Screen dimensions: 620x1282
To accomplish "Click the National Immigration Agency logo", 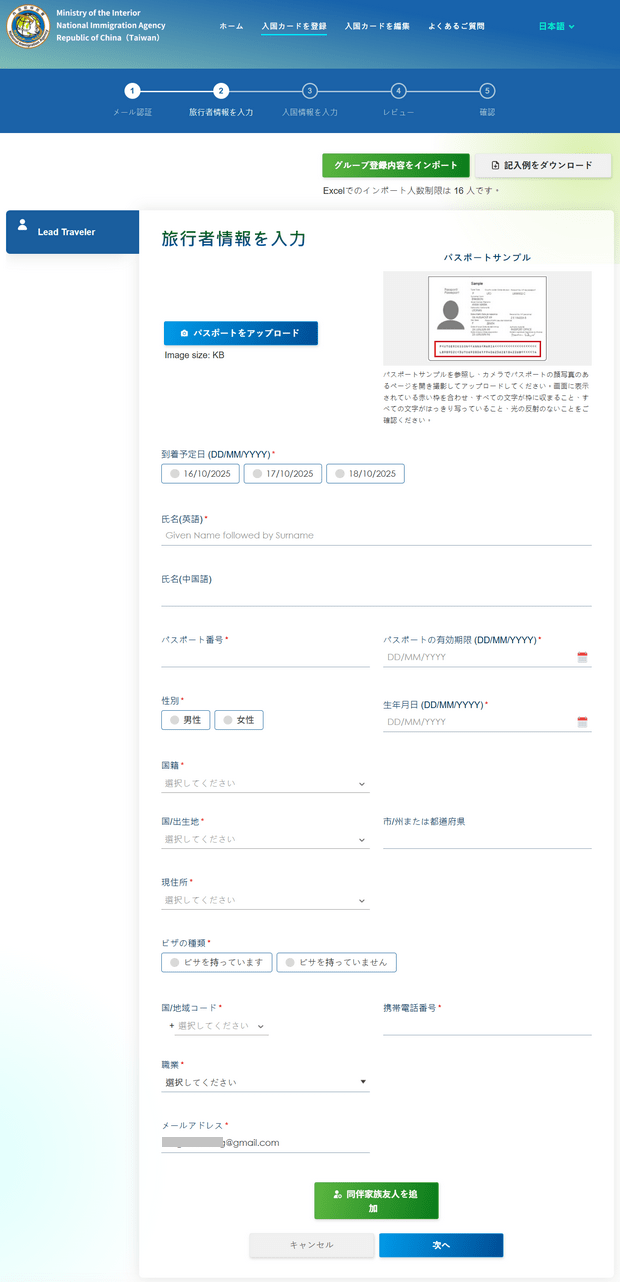I will [x=28, y=26].
